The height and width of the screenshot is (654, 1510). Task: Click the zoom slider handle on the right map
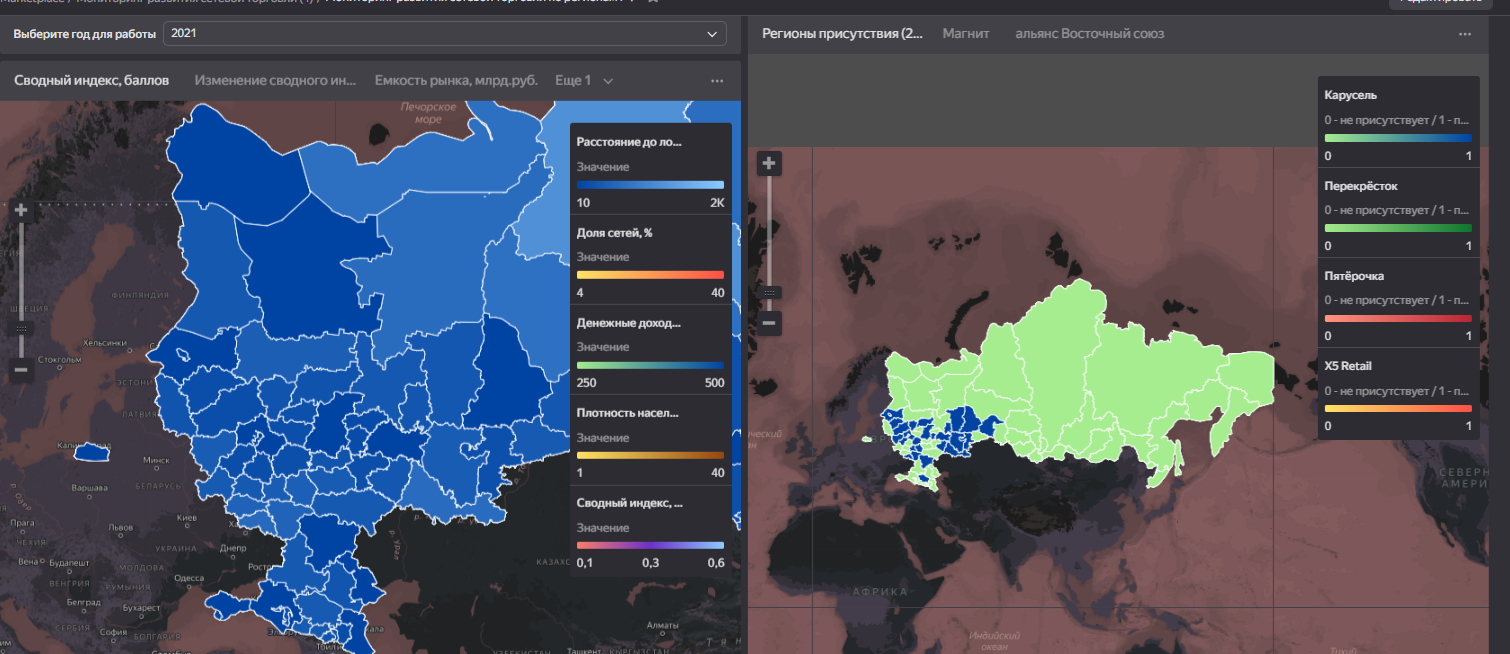point(769,293)
